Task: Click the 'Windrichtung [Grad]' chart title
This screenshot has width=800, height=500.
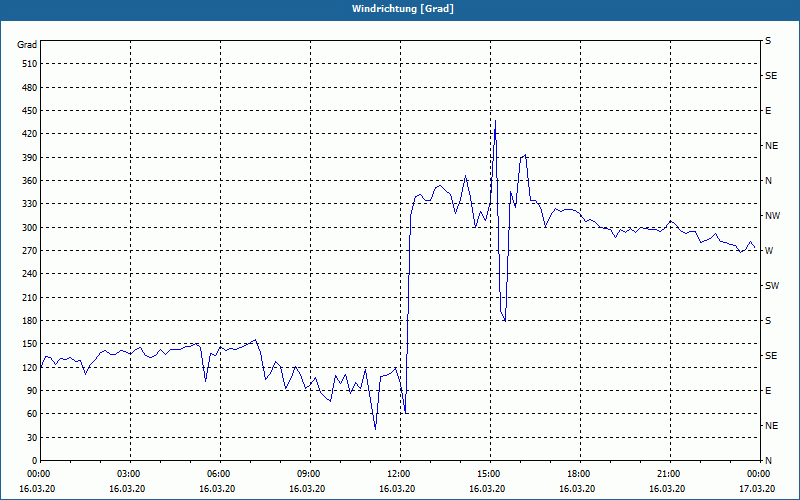Action: point(403,9)
